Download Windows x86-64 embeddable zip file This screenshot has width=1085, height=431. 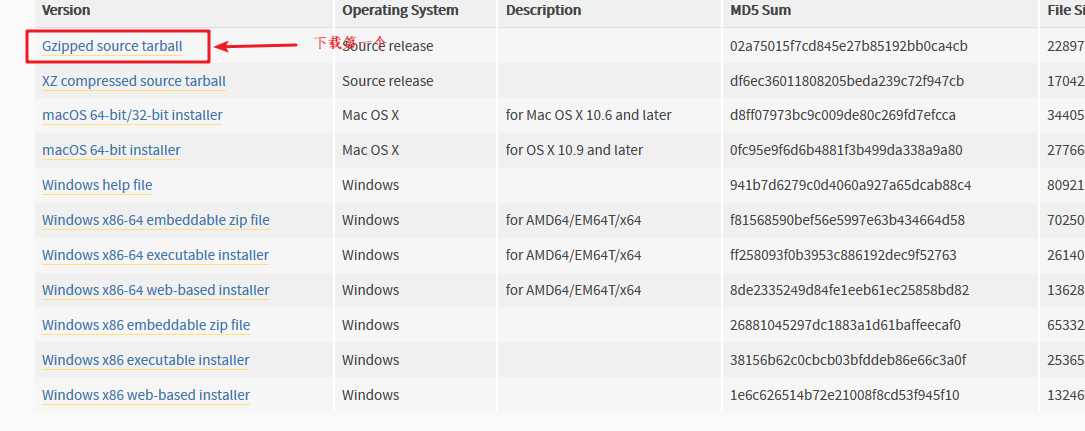[x=156, y=220]
